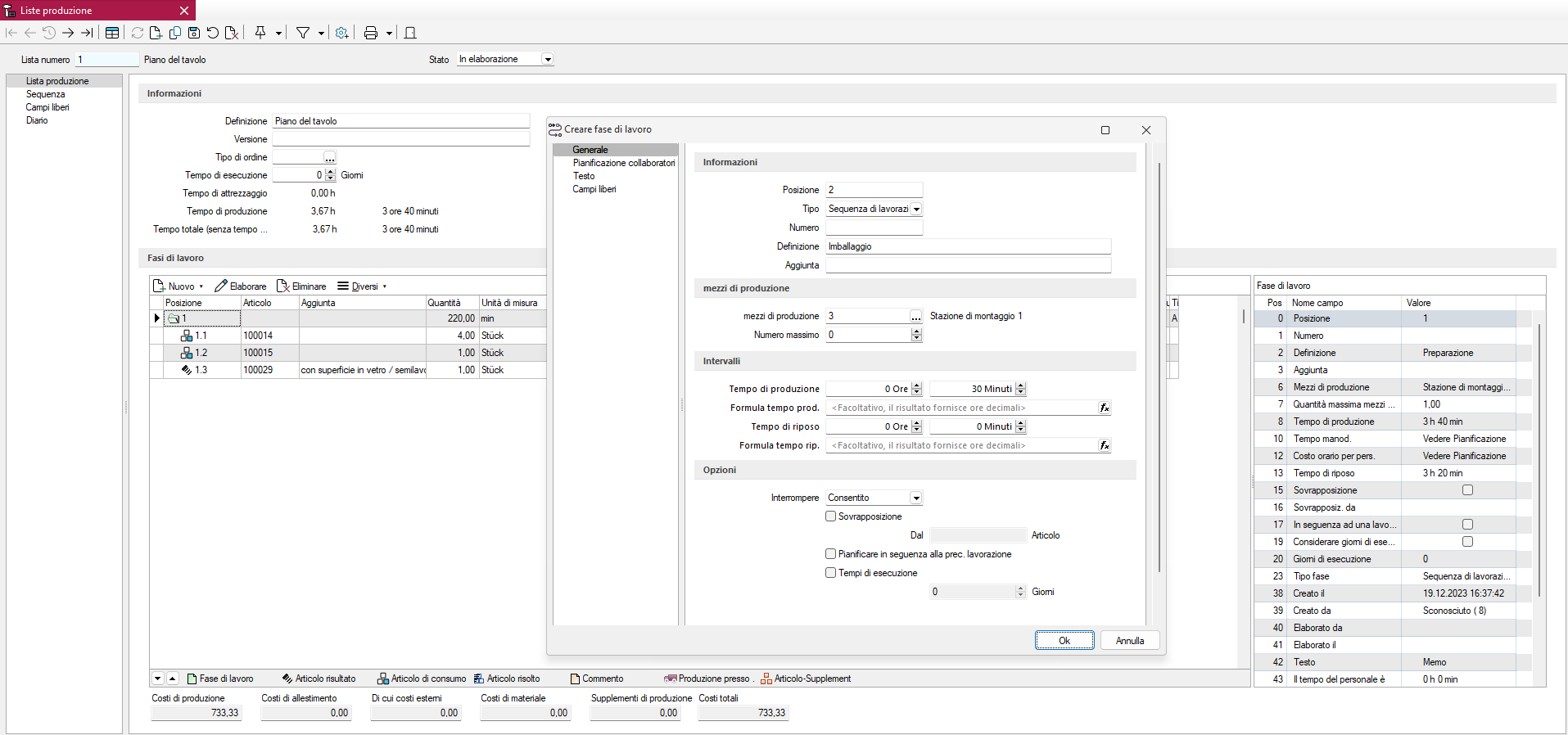This screenshot has height=735, width=1568.
Task: Click the save record icon in toolbar
Action: [194, 33]
